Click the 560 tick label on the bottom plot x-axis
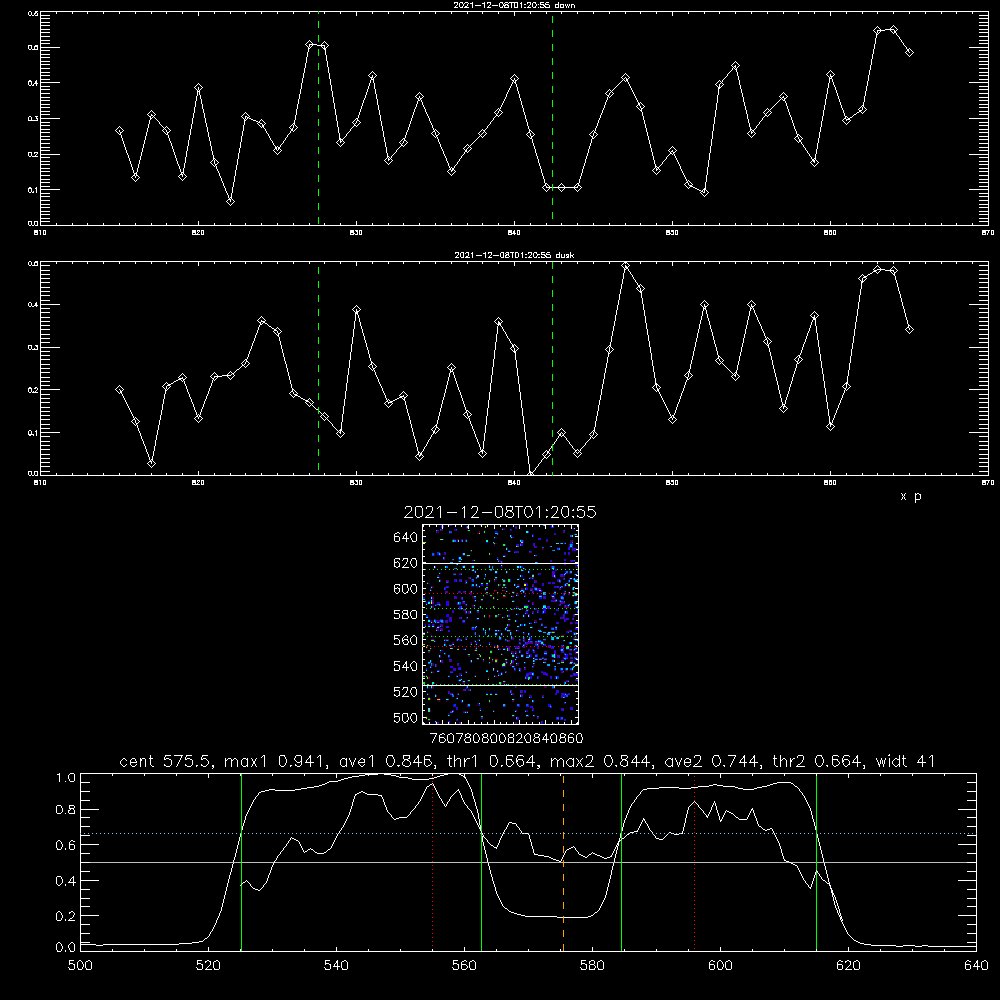Screen dimensions: 1000x1000 (x=464, y=966)
